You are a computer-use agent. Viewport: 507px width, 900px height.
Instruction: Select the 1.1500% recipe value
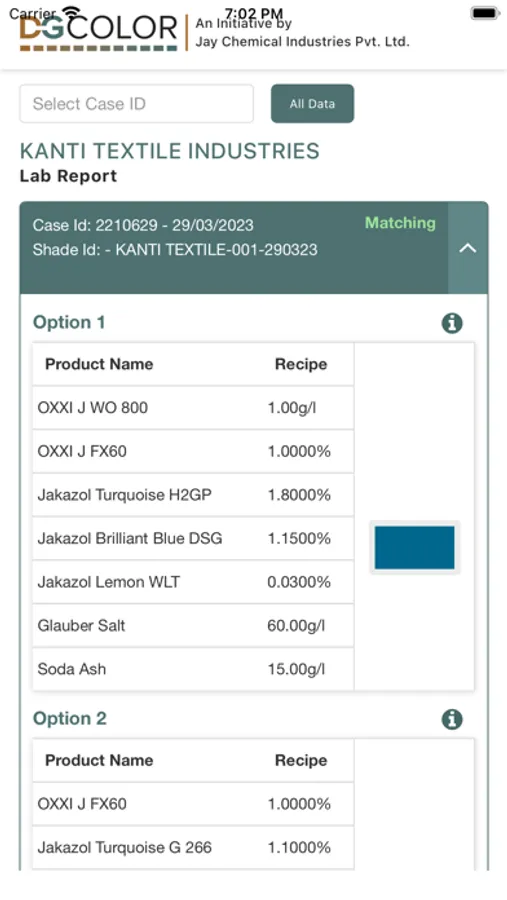[299, 538]
